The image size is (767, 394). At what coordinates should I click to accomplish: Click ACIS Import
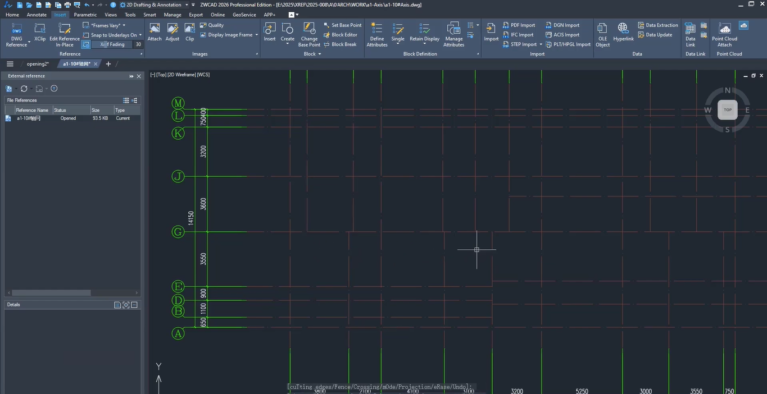(x=562, y=35)
